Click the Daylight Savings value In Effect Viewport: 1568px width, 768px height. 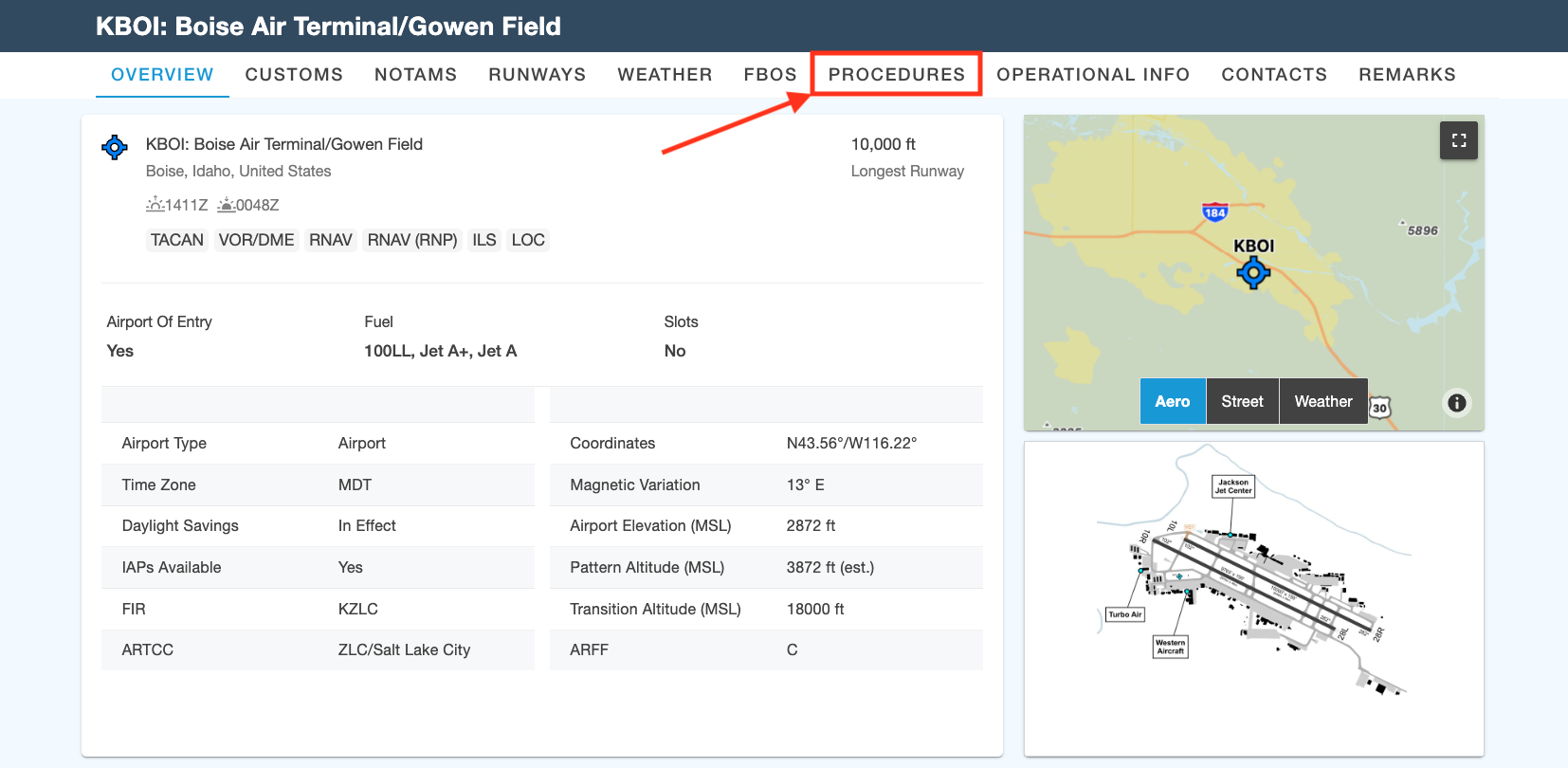point(367,525)
